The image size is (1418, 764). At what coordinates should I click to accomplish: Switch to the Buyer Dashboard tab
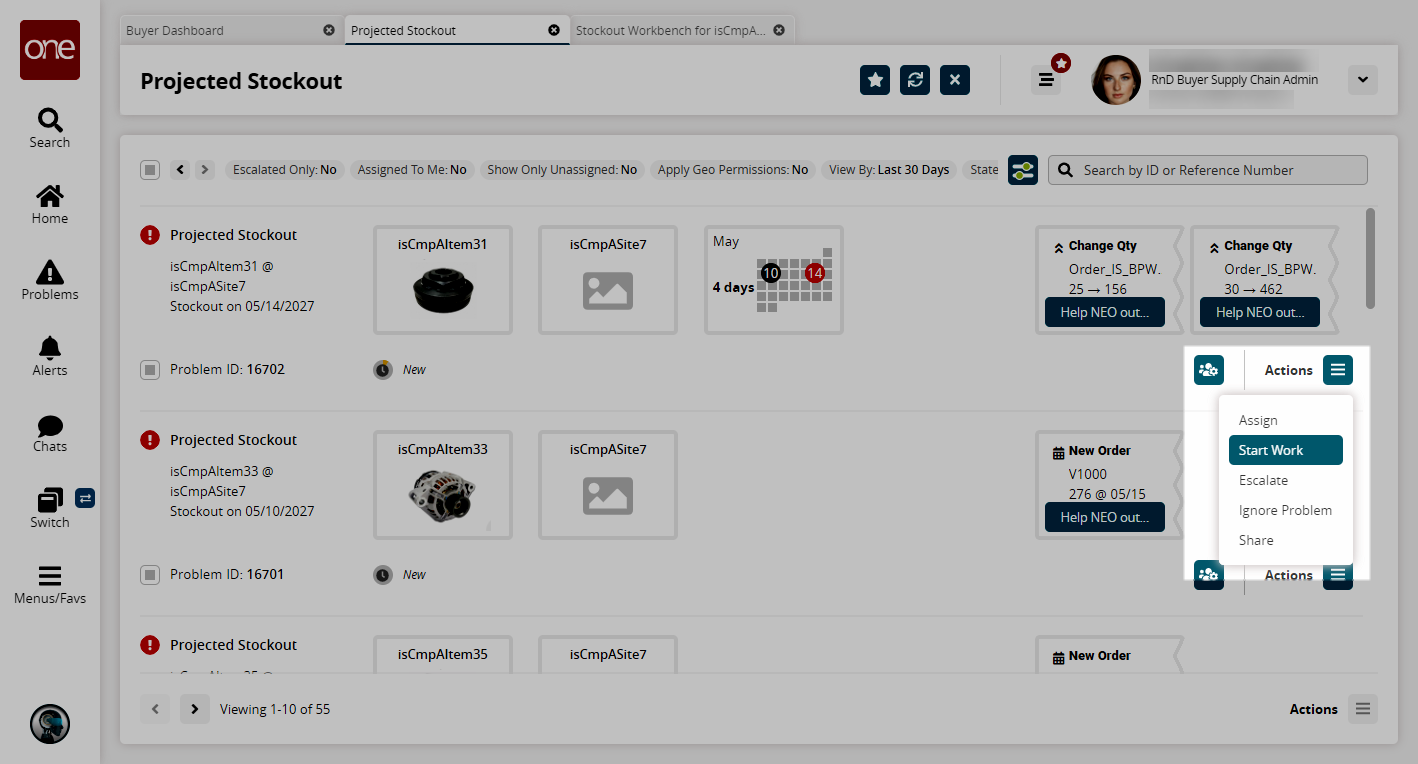231,30
